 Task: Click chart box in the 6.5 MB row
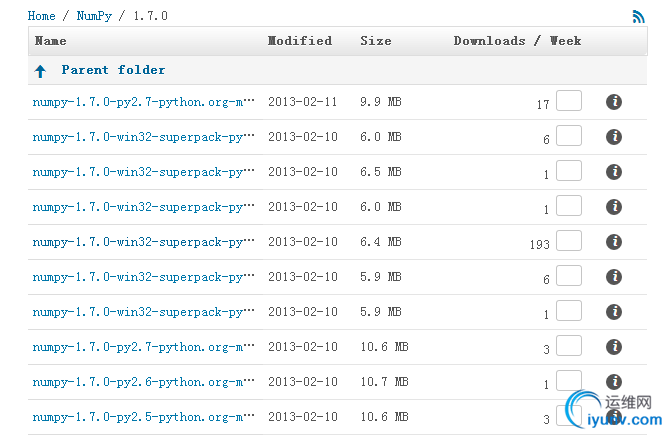click(x=569, y=170)
